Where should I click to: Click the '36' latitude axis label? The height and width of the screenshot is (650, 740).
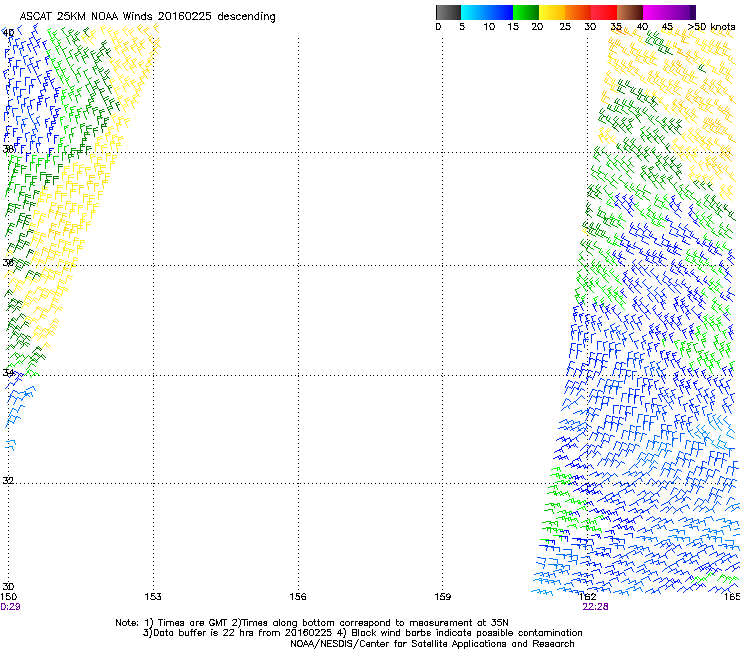tap(8, 262)
